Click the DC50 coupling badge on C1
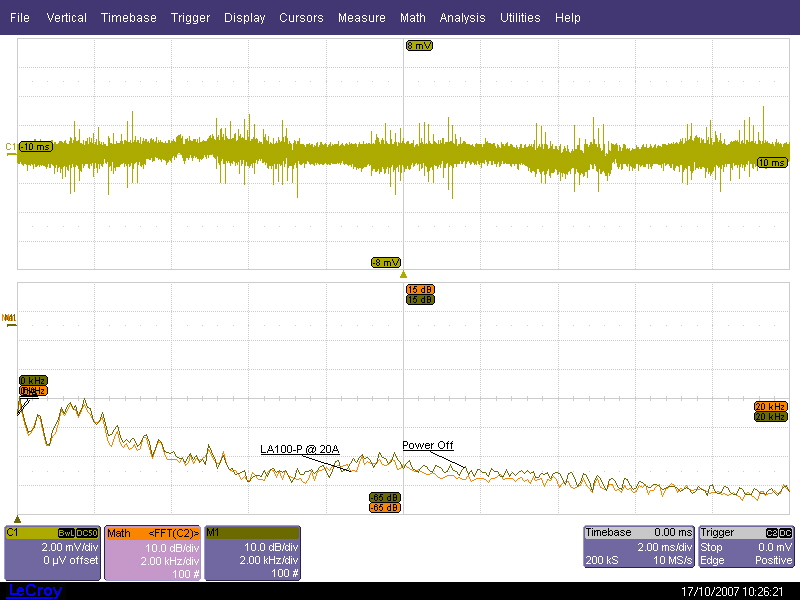The image size is (800, 600). tap(87, 533)
